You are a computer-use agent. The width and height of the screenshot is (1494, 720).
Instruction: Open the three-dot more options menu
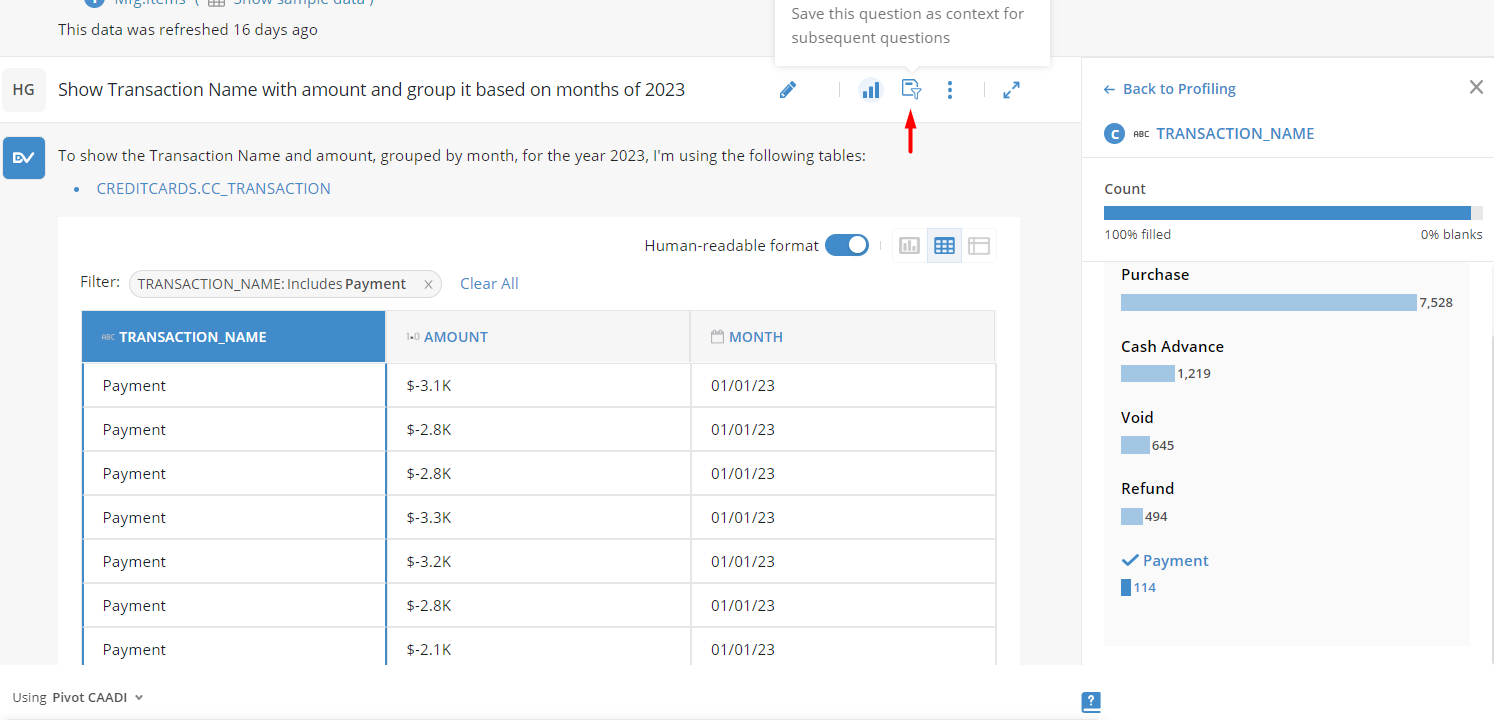point(950,90)
